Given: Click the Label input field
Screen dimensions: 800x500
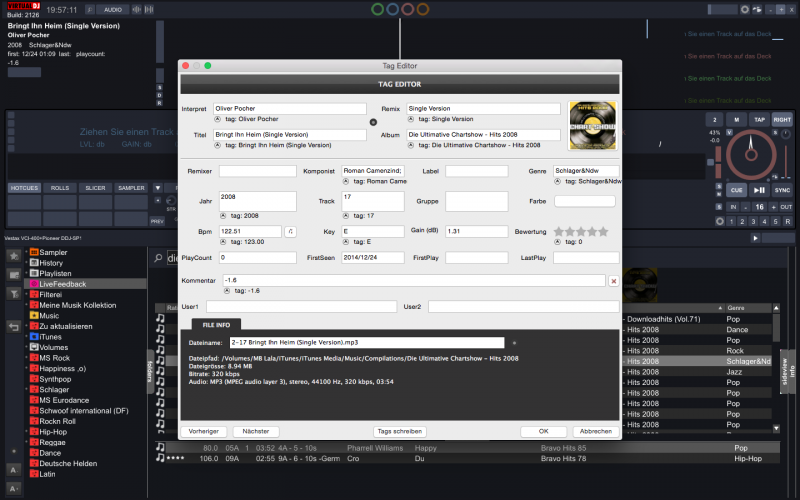Looking at the screenshot, I should coord(477,171).
